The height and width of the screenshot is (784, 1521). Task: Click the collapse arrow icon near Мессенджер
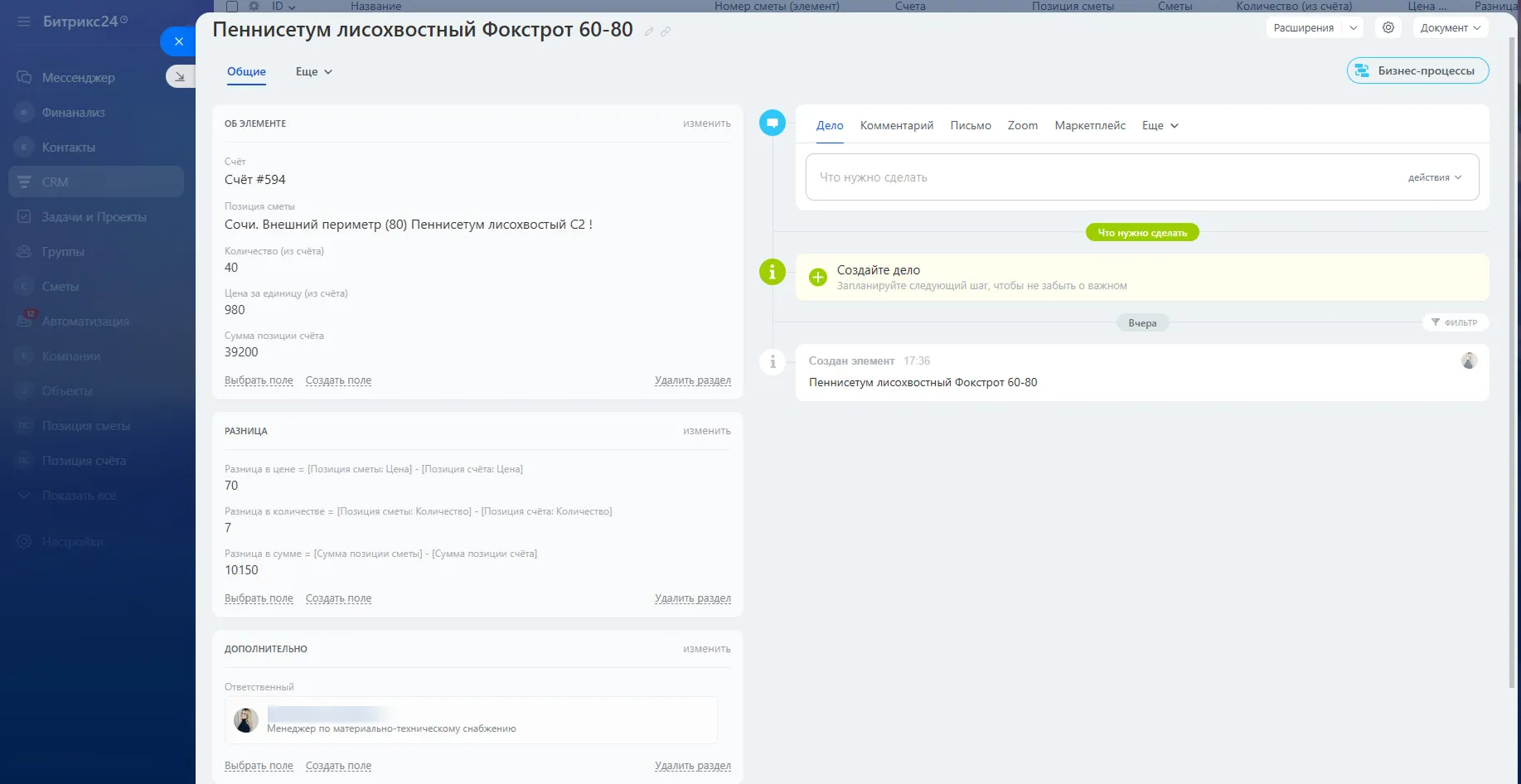180,77
